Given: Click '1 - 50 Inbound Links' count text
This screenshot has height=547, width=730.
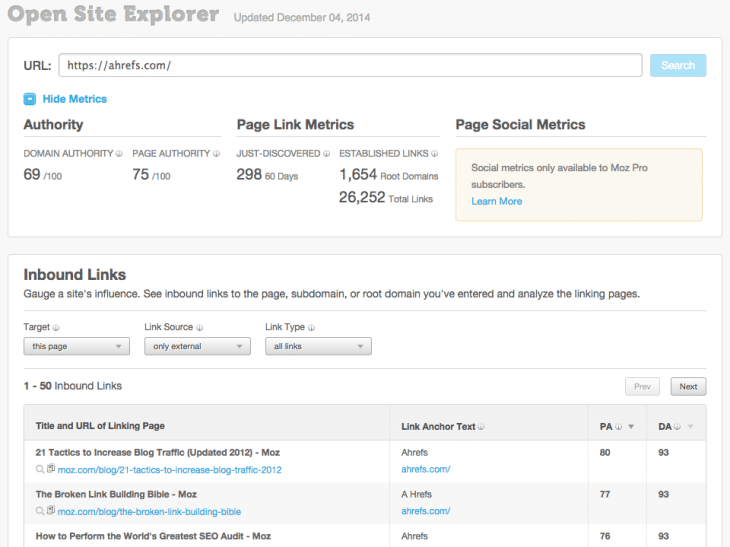Looking at the screenshot, I should click(73, 386).
